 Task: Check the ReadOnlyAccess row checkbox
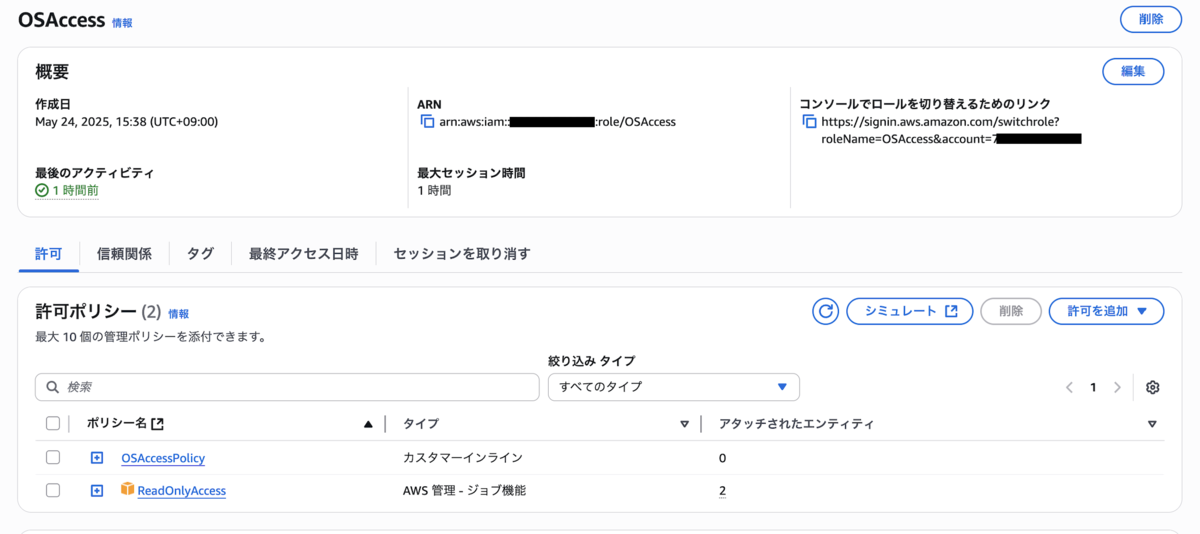(x=53, y=490)
